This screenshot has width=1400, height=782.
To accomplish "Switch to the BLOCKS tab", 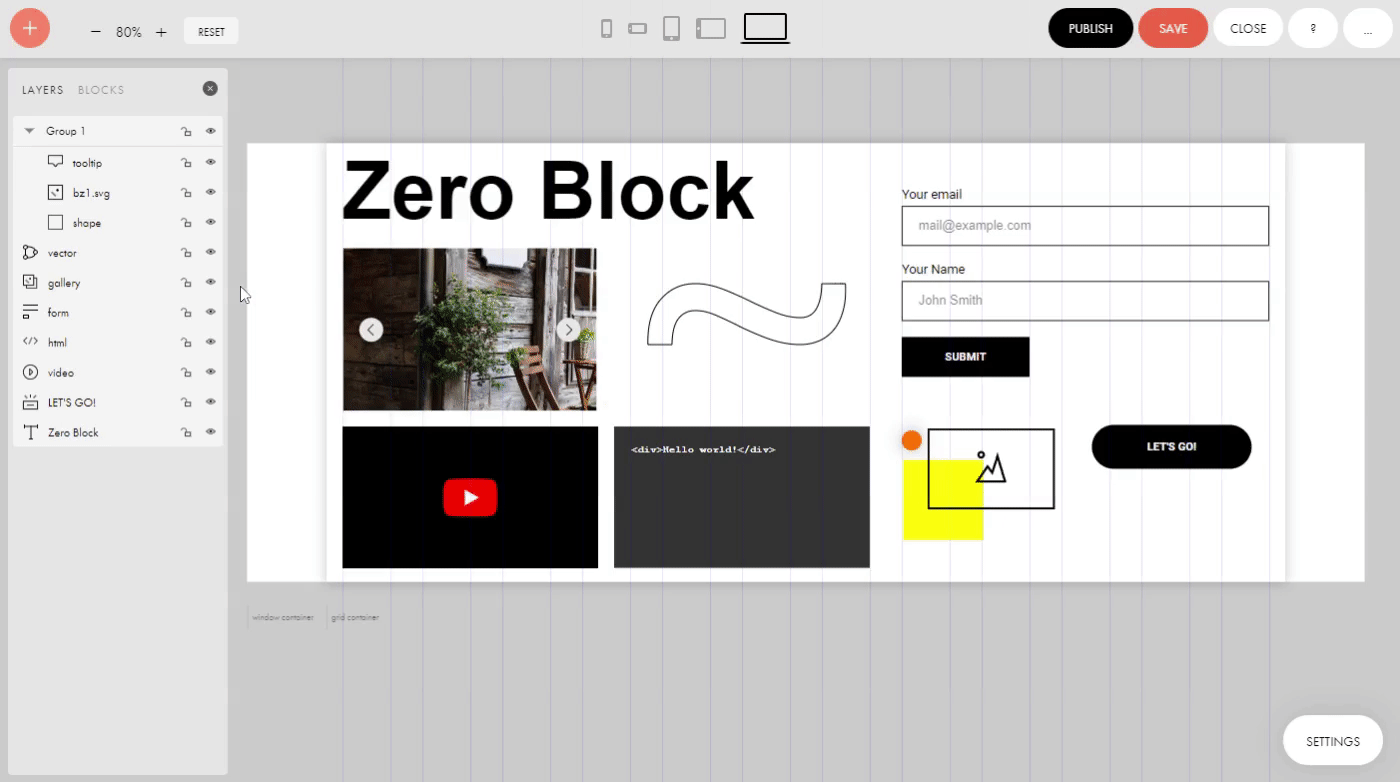I will [x=101, y=89].
